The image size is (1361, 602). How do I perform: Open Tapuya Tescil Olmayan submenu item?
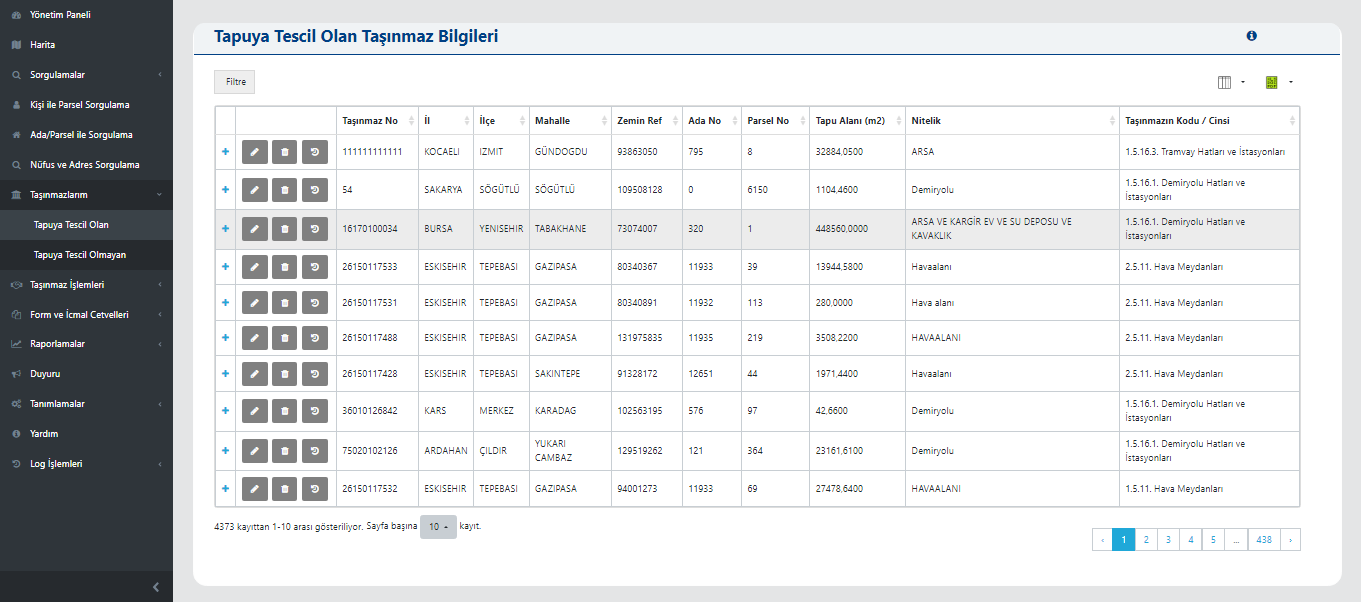[x=80, y=255]
